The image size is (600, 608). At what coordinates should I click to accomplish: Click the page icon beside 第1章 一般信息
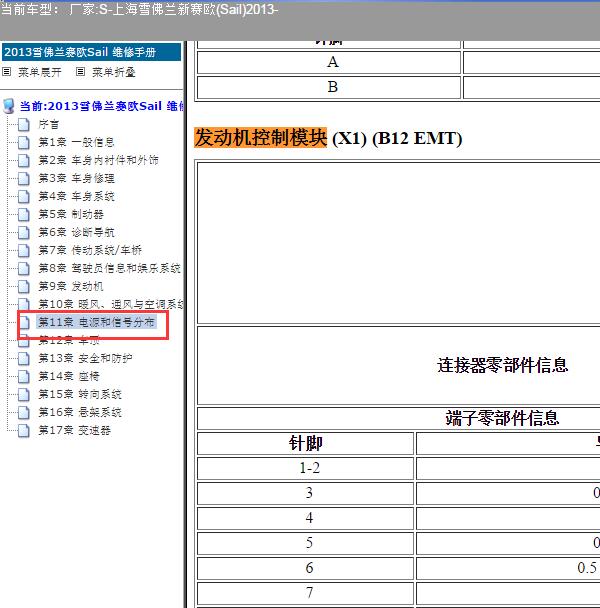[24, 143]
